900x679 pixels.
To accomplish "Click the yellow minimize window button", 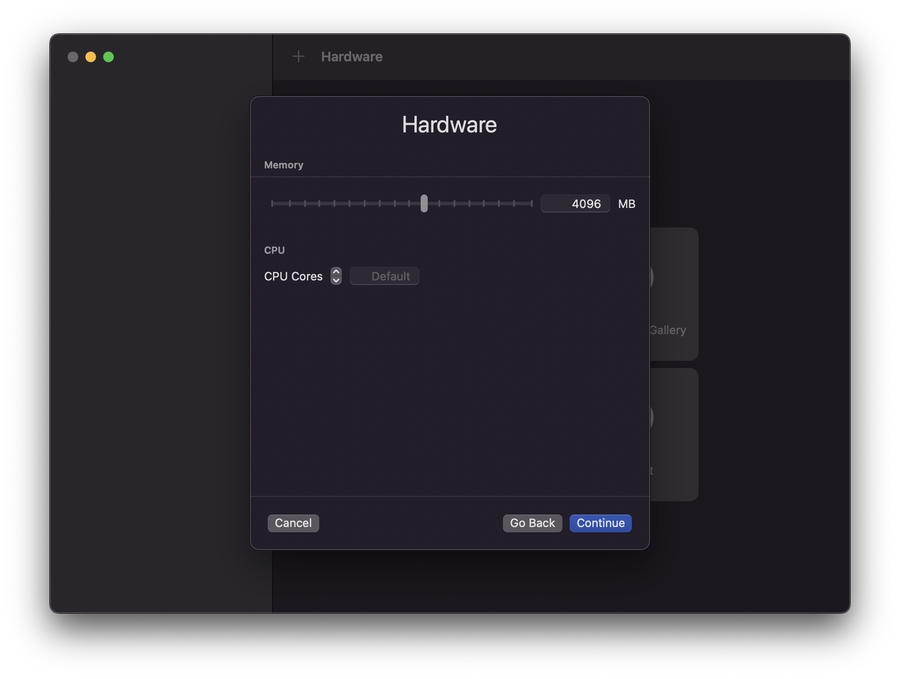I will 91,57.
